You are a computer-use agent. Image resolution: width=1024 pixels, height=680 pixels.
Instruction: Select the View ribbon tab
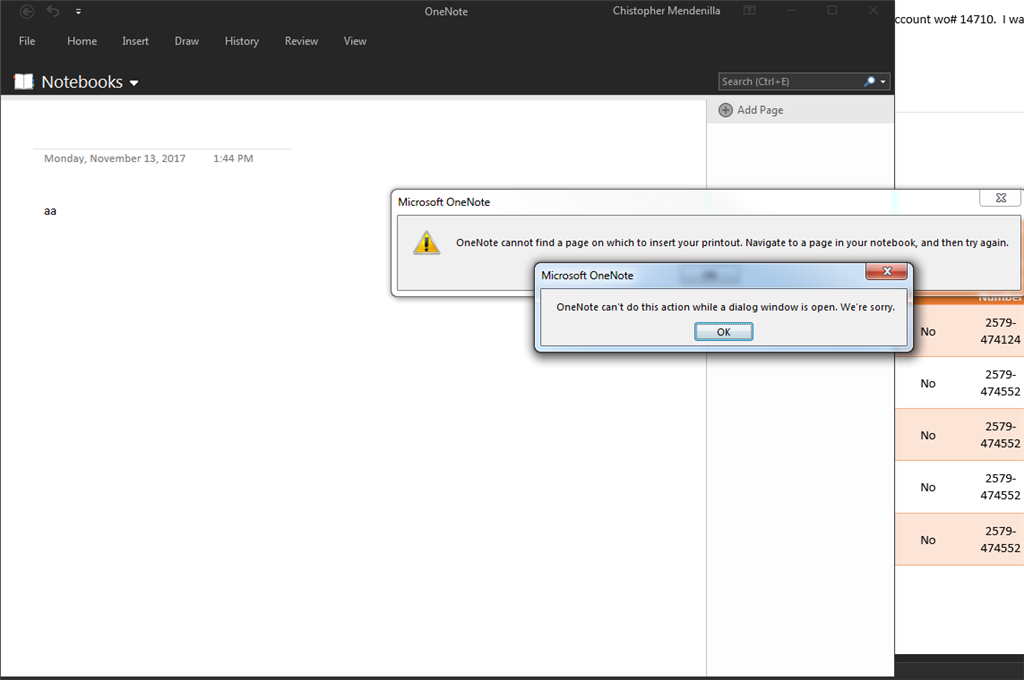[x=355, y=41]
